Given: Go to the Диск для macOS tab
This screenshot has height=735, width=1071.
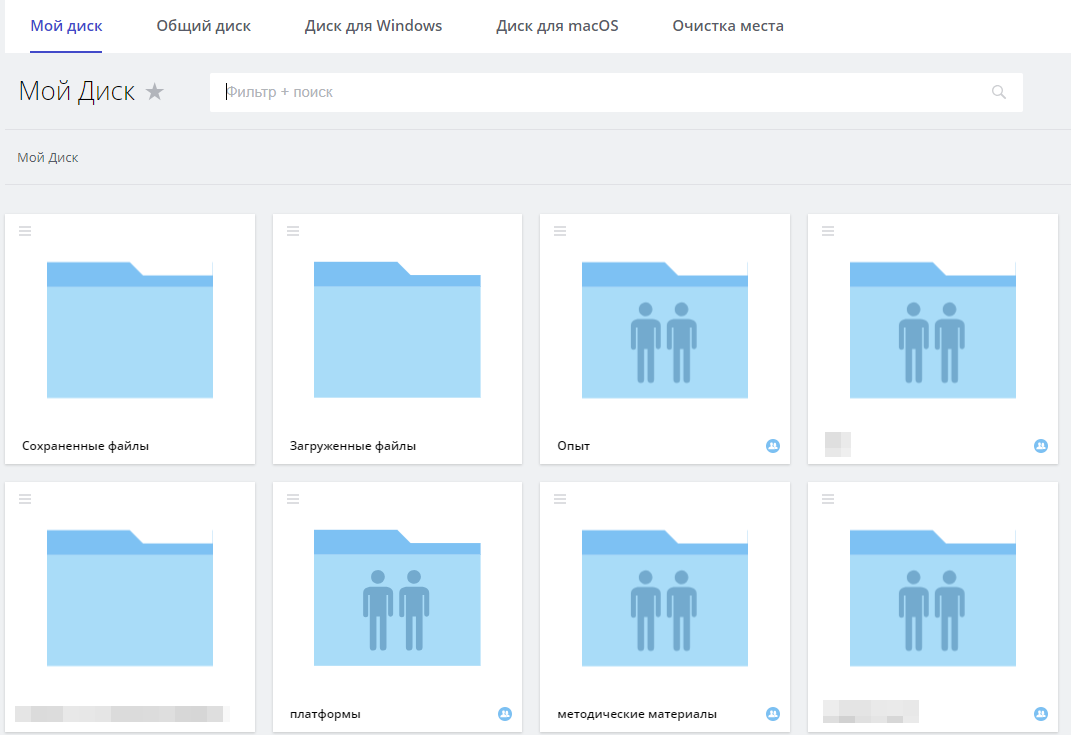Looking at the screenshot, I should pos(557,26).
